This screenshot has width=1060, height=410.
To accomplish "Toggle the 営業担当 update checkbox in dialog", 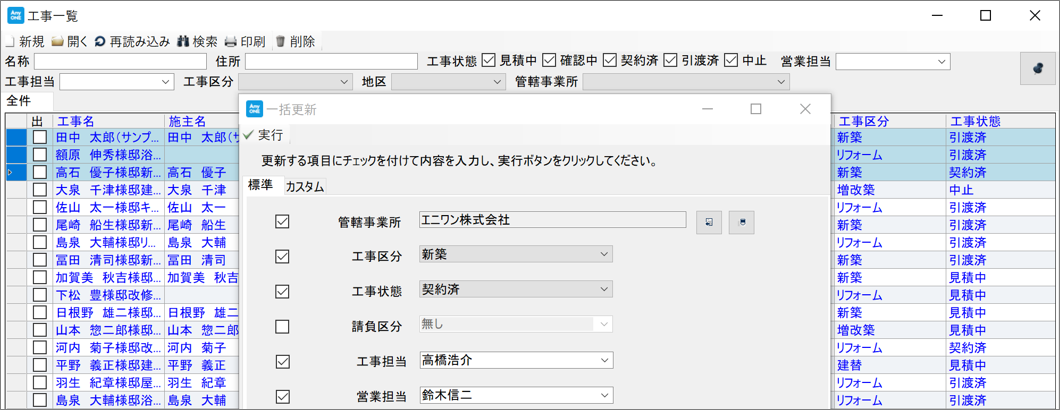I will coord(283,396).
